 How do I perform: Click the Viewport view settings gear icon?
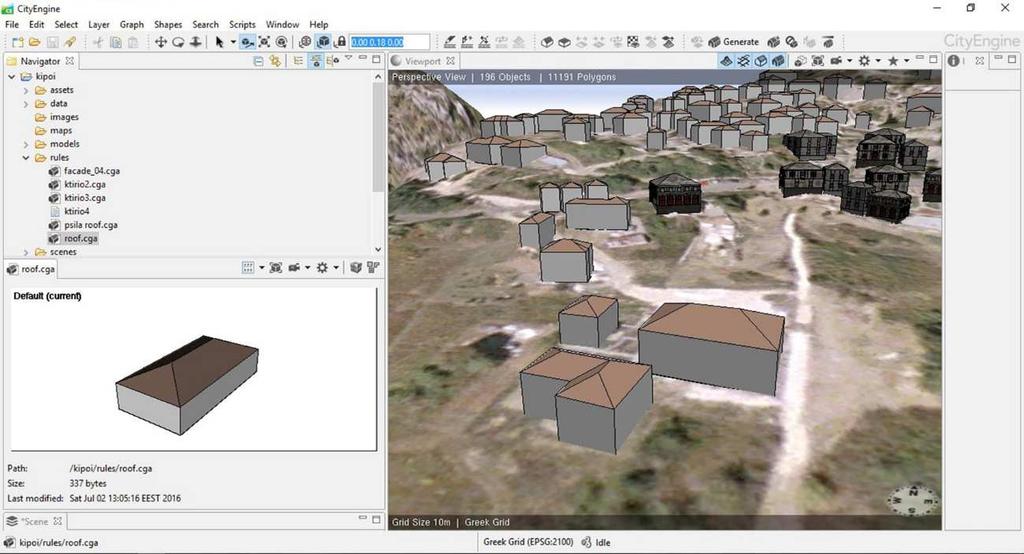point(864,61)
